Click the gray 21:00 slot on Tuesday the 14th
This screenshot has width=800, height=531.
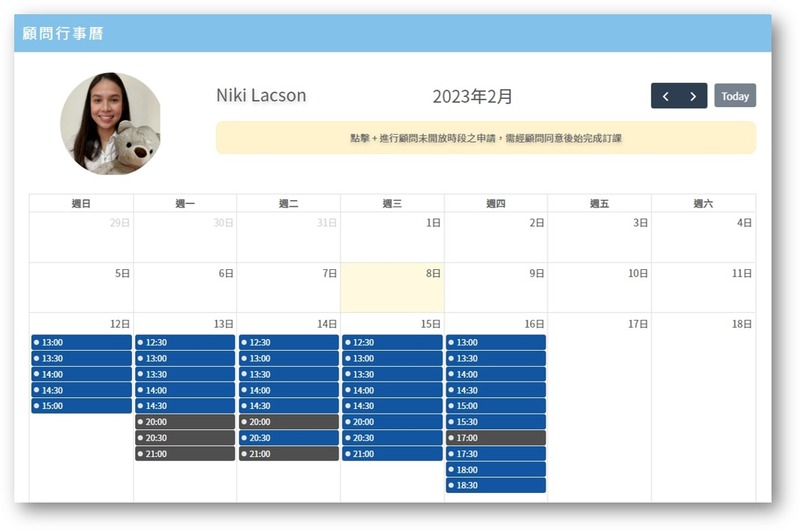point(288,454)
